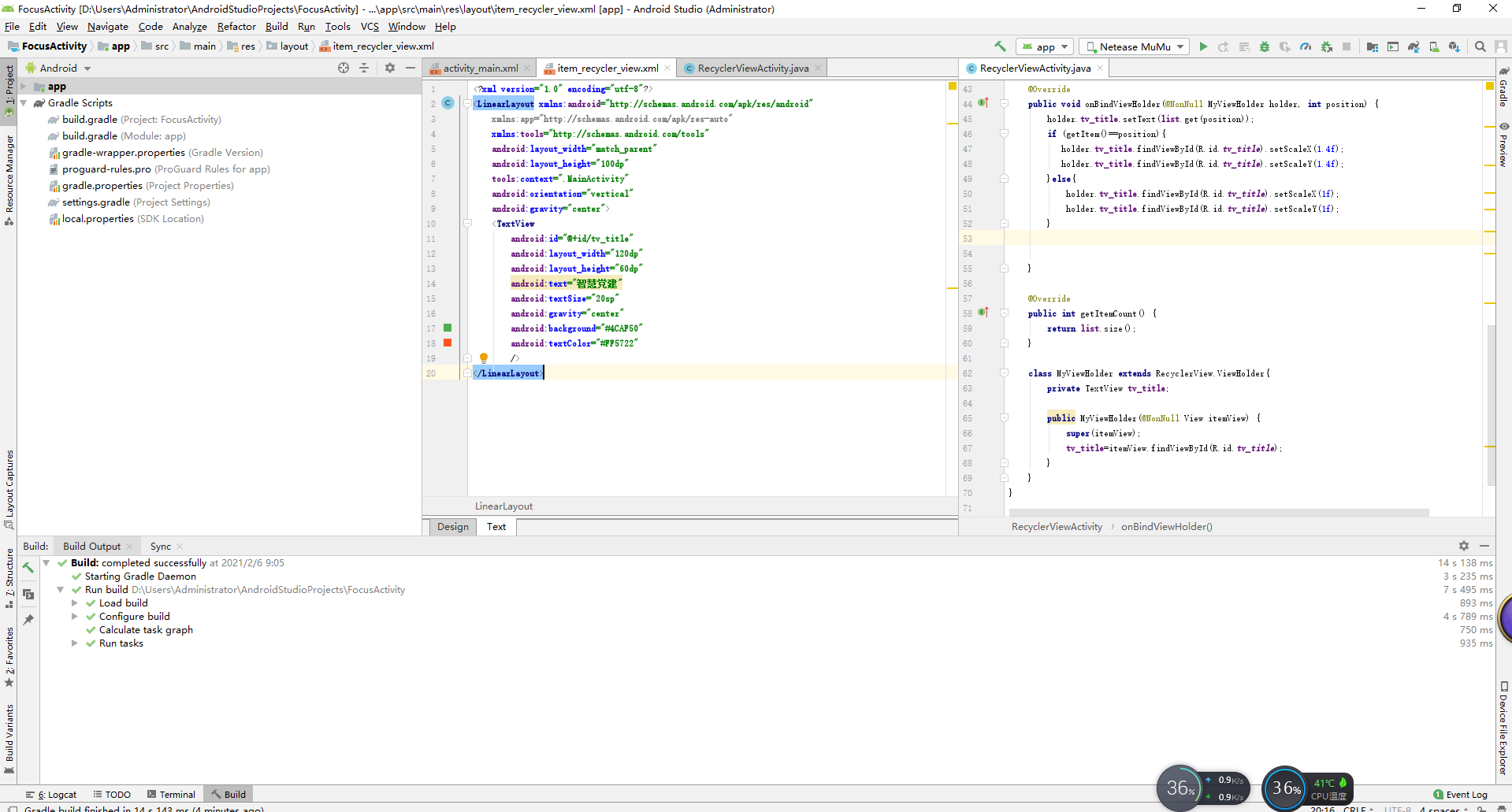Open the VCS menu
This screenshot has width=1512, height=812.
click(370, 26)
